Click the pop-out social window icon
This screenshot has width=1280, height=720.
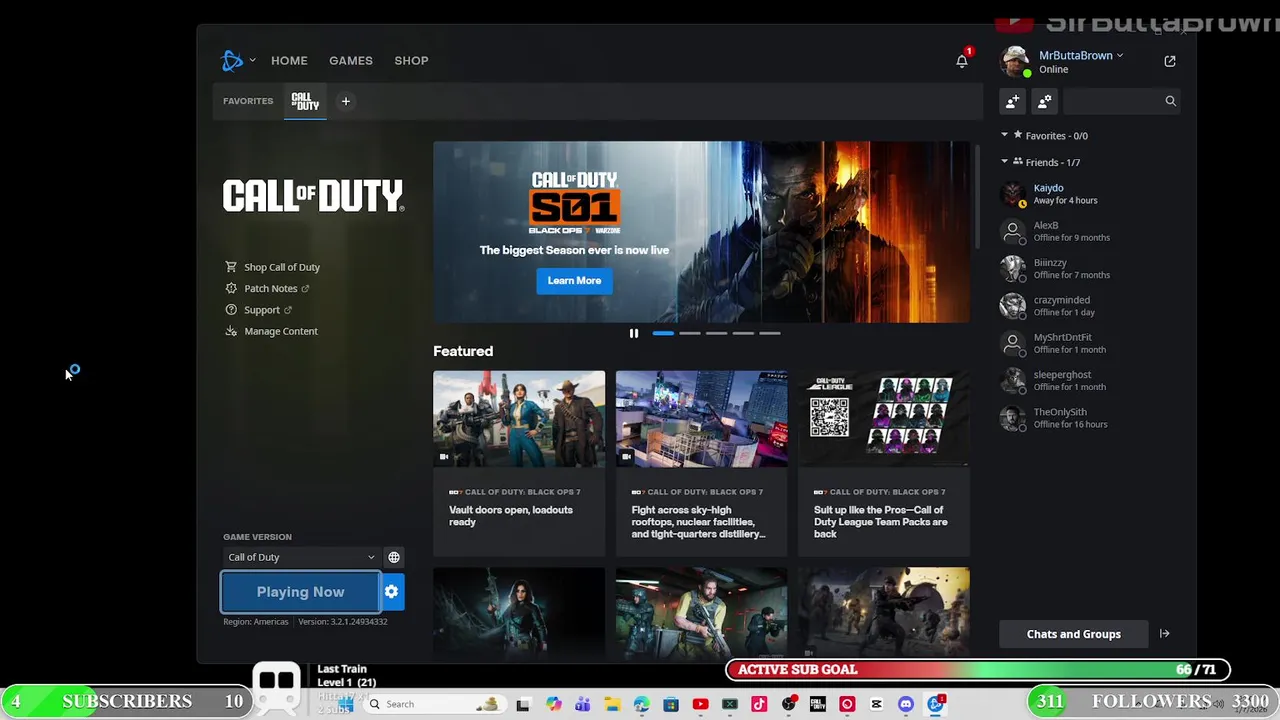click(1170, 61)
